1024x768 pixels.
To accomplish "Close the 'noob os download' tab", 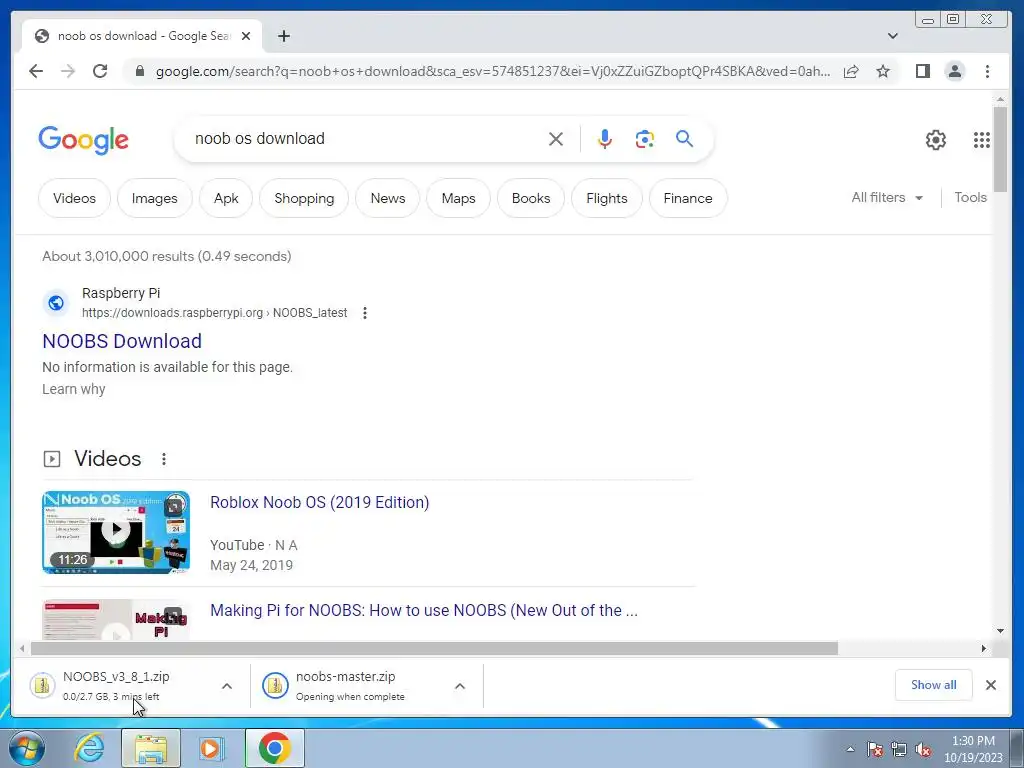I will 246,36.
